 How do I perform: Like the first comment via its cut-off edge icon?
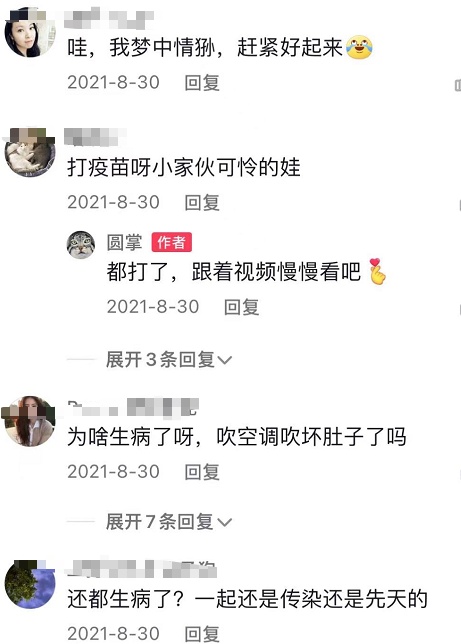458,85
